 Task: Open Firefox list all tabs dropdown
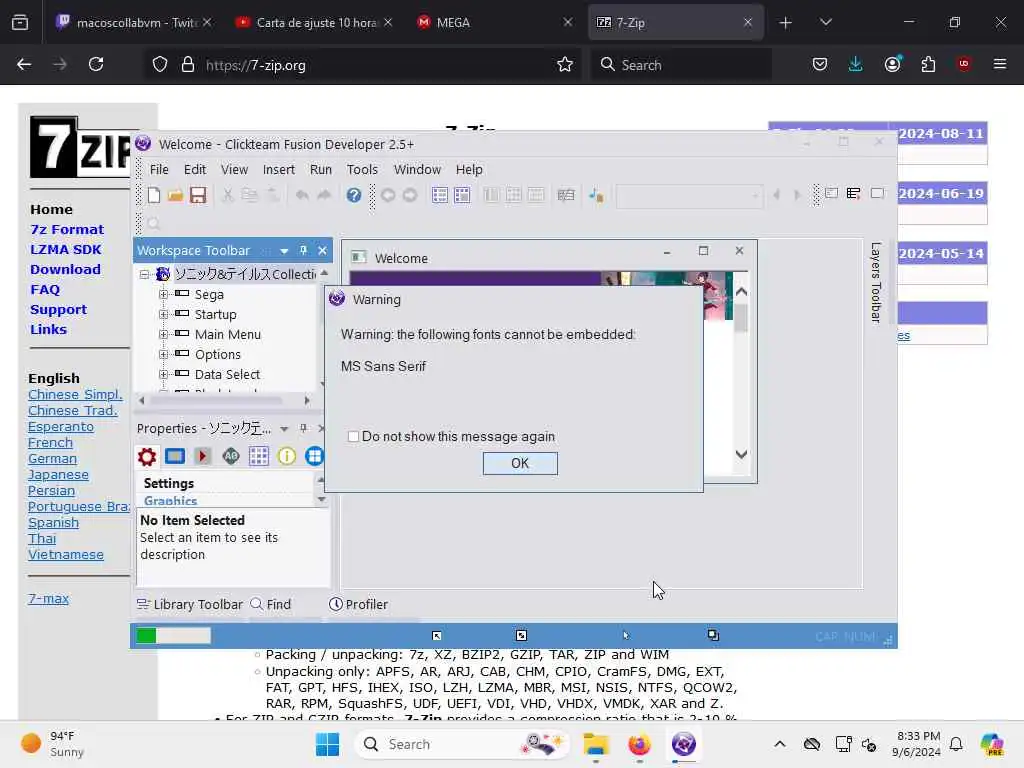point(825,22)
